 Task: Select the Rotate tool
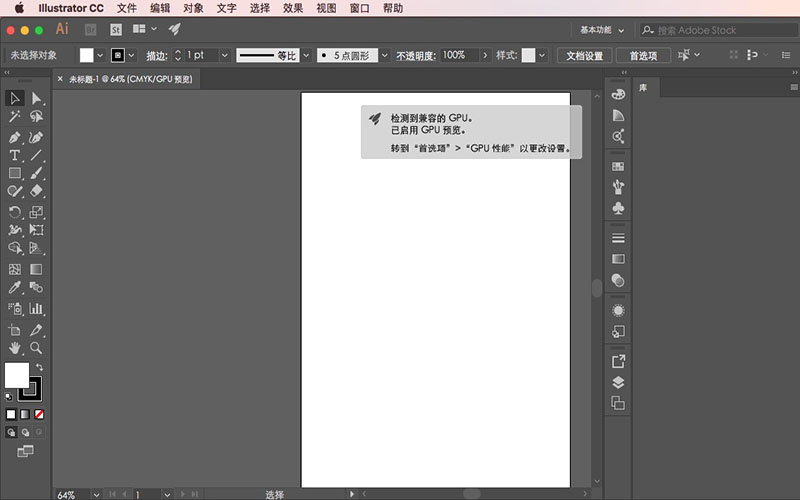pos(15,212)
